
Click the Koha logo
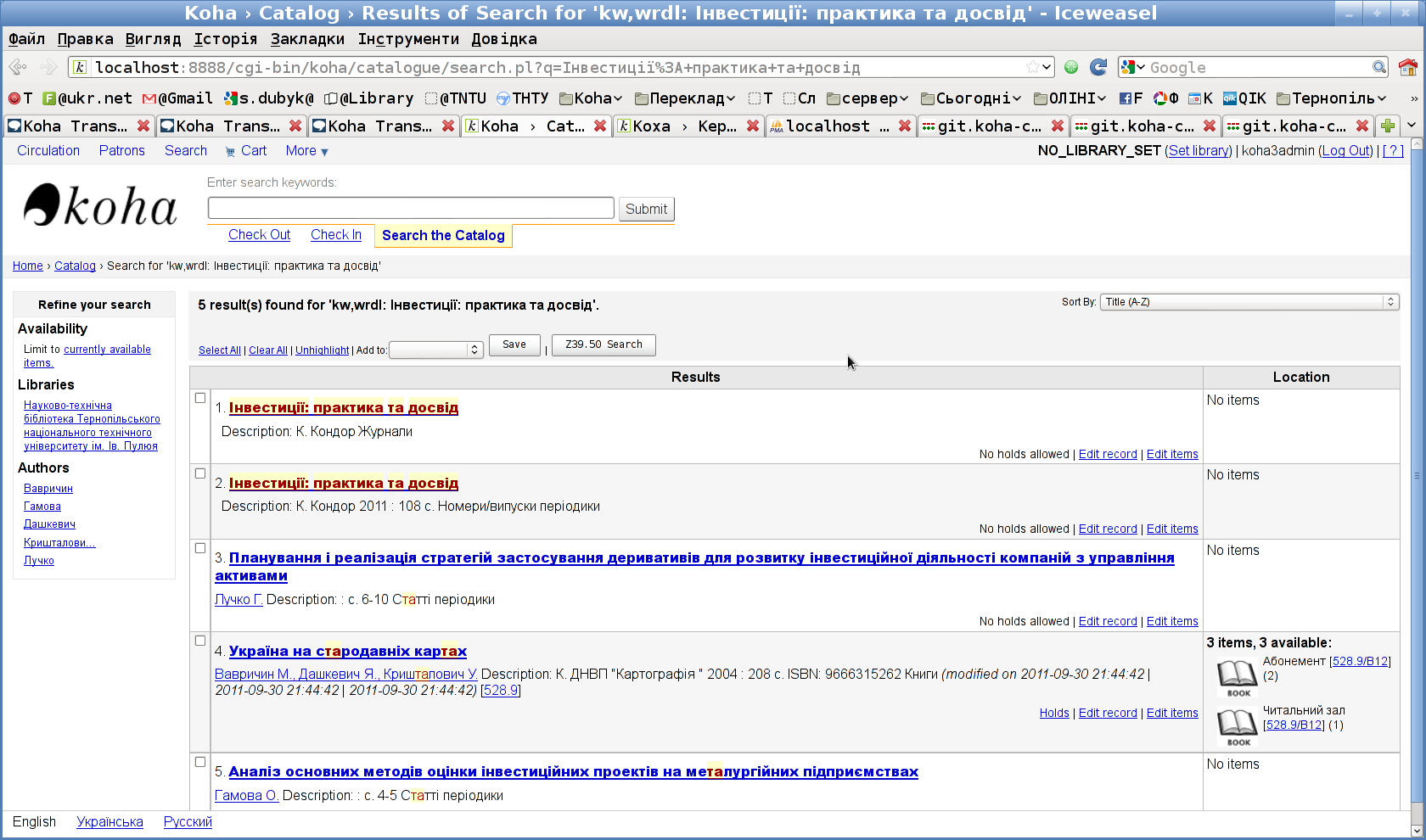100,206
